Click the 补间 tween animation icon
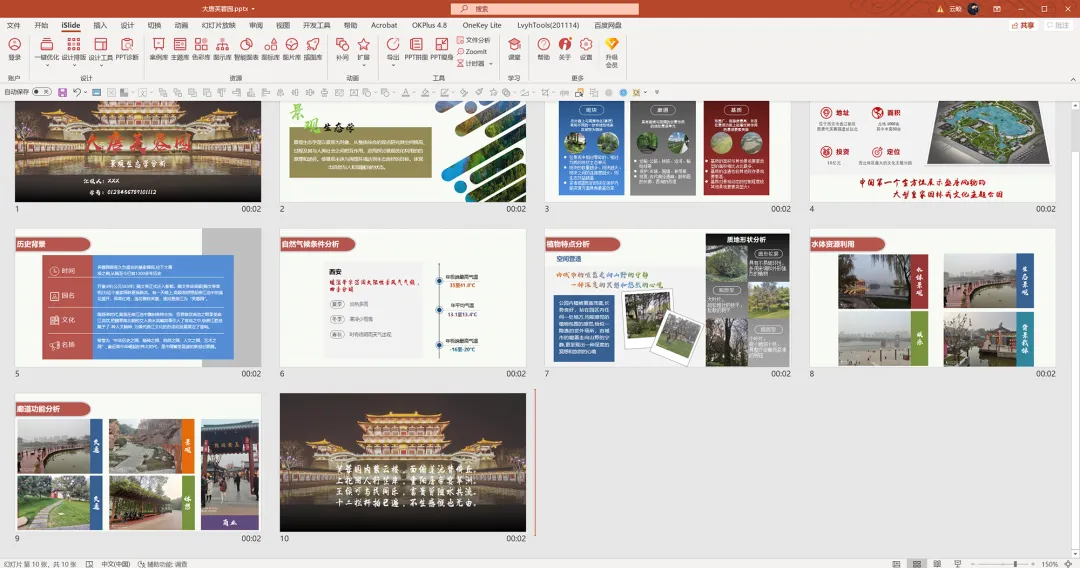 click(342, 49)
